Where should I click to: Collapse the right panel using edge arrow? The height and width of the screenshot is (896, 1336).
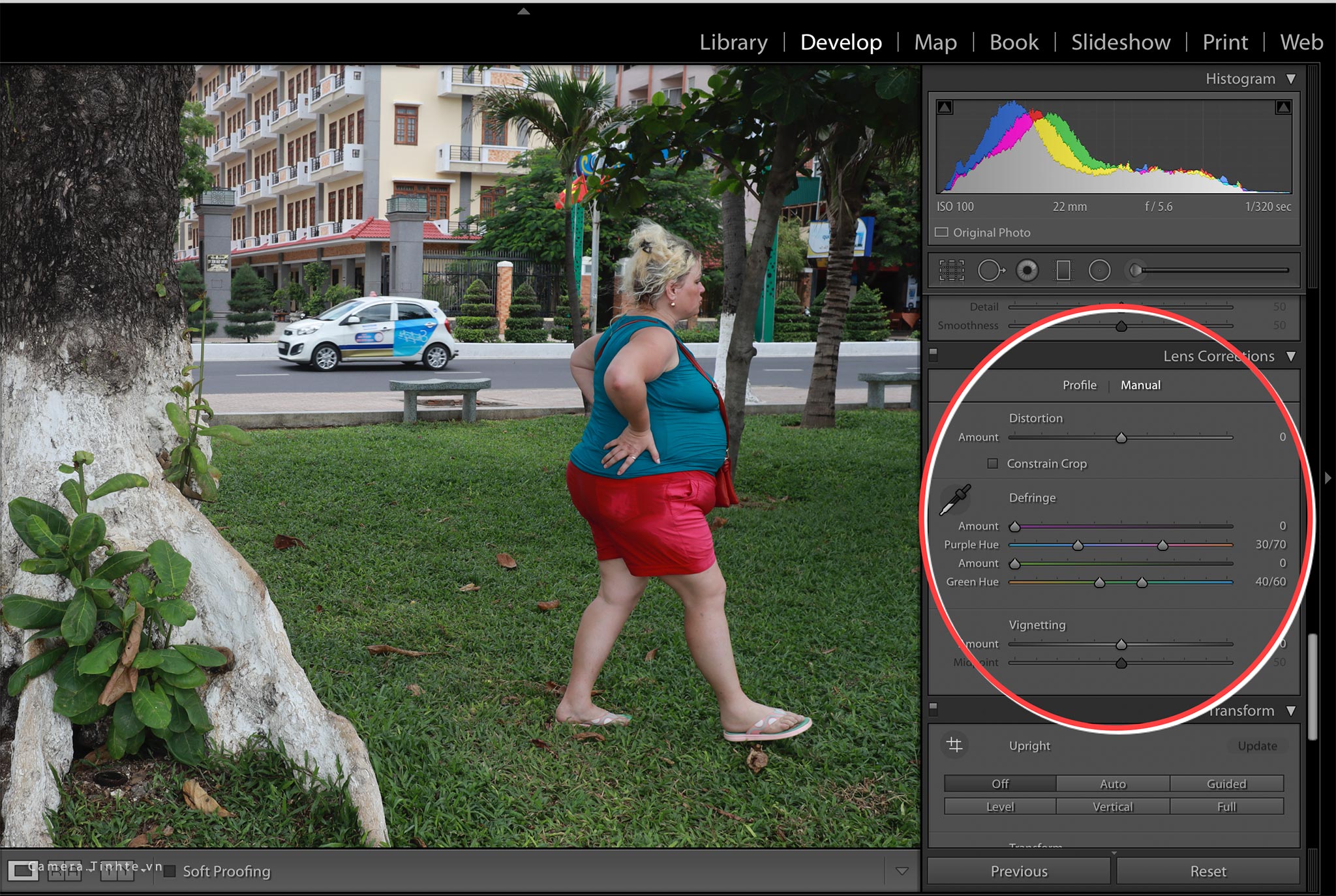point(1328,478)
